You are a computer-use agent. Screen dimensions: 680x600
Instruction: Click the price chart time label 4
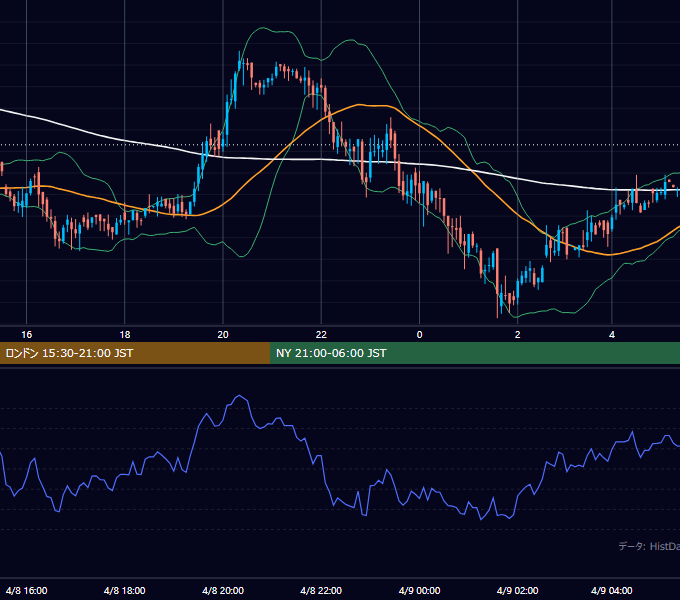pyautogui.click(x=612, y=335)
